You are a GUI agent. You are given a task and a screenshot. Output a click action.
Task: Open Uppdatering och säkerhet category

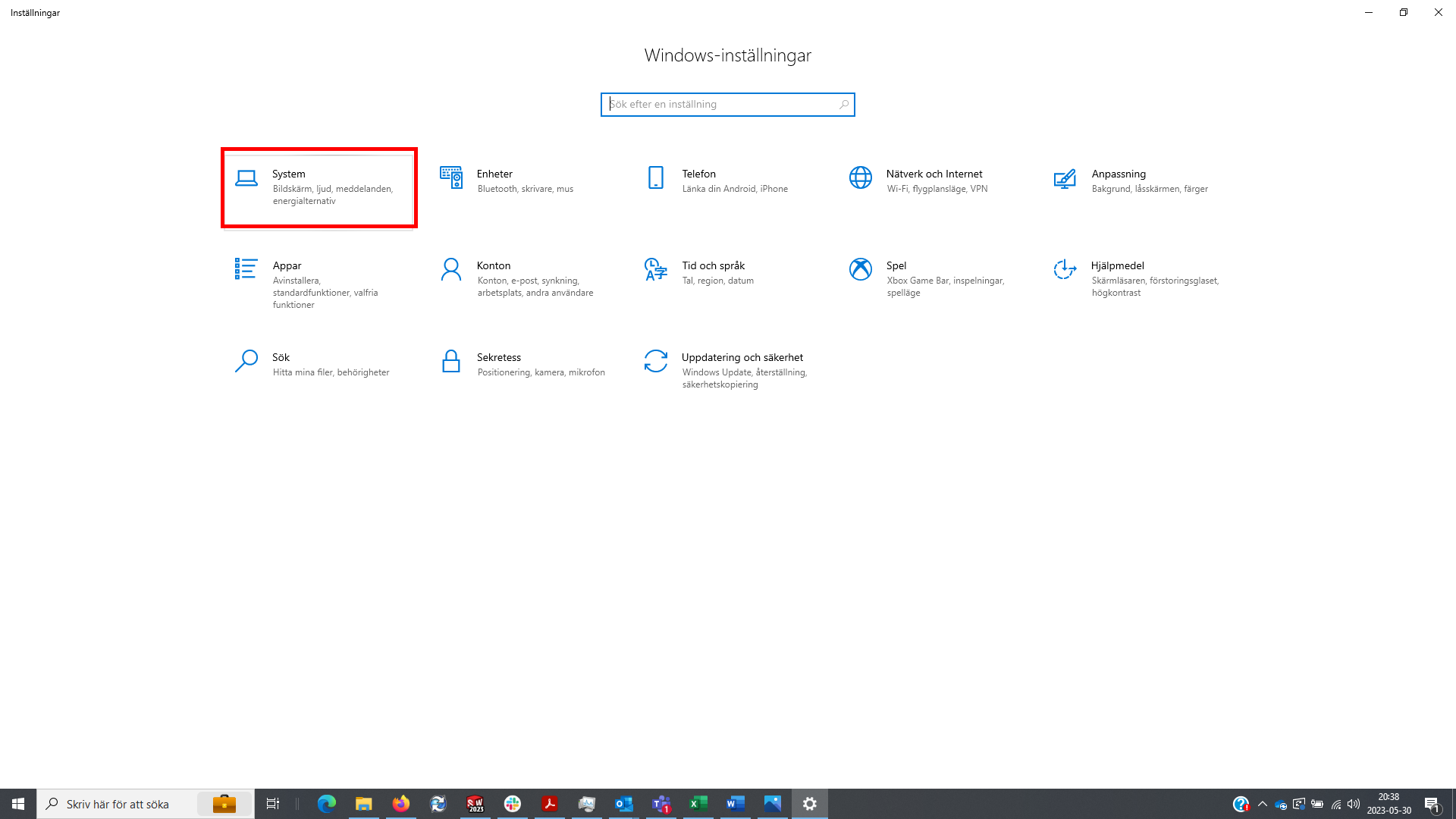741,358
